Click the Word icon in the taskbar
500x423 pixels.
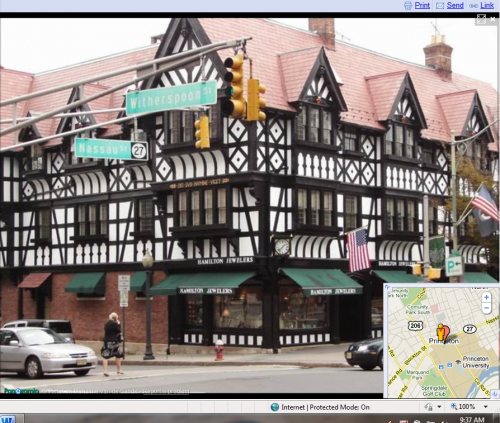coord(8,419)
